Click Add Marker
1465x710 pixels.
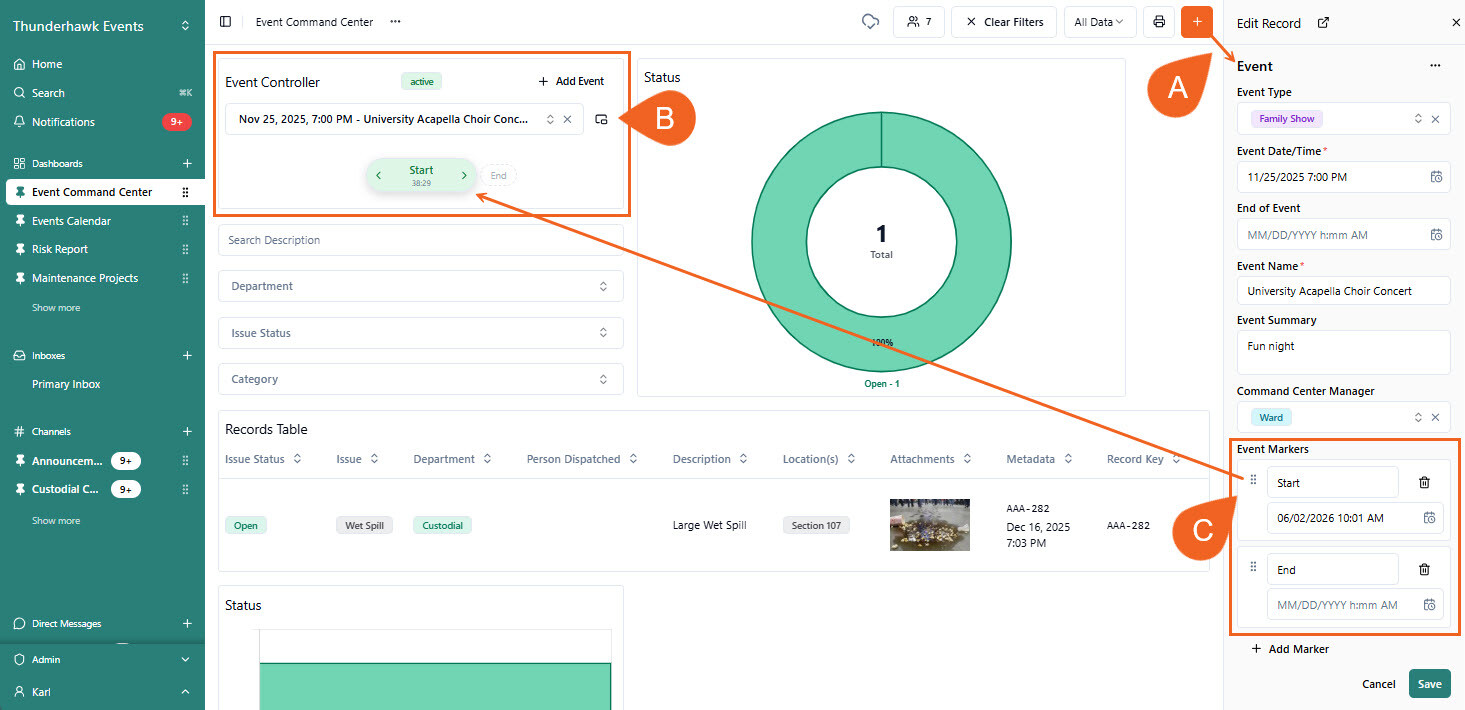[x=1290, y=649]
